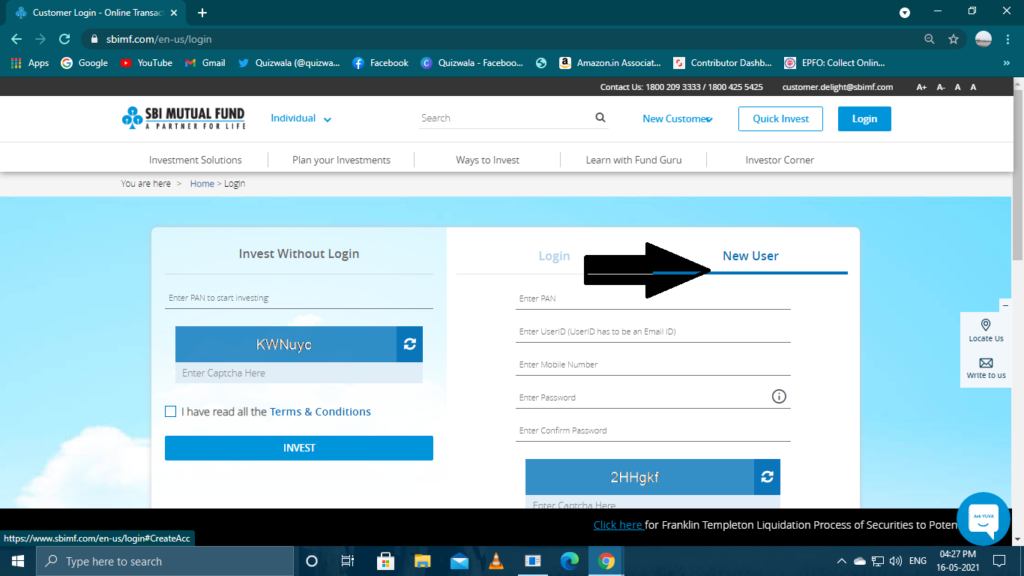This screenshot has height=576, width=1024.
Task: Open the Learn with Fund Guru menu
Action: (633, 160)
